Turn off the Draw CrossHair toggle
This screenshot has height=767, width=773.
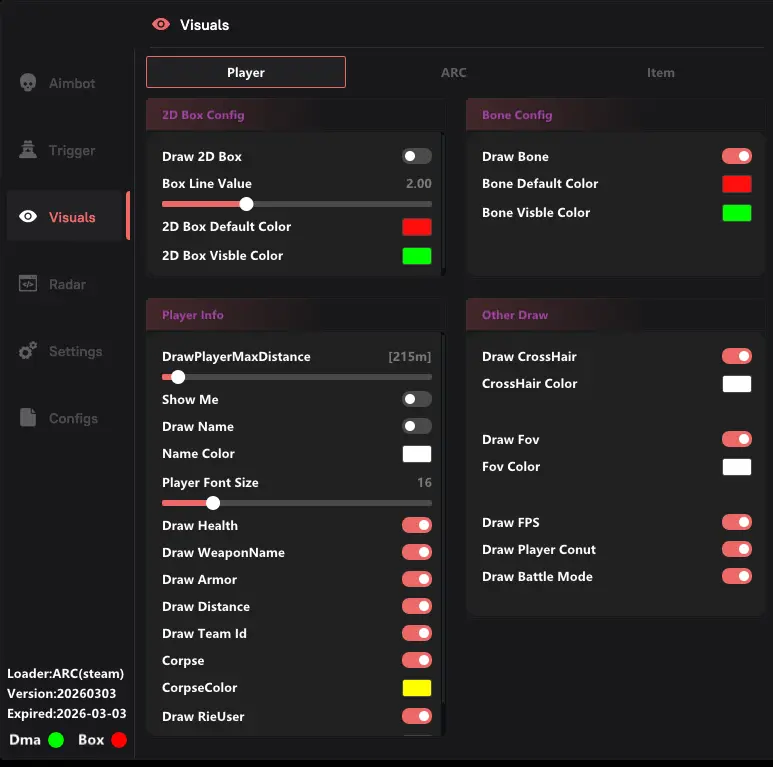pos(737,356)
